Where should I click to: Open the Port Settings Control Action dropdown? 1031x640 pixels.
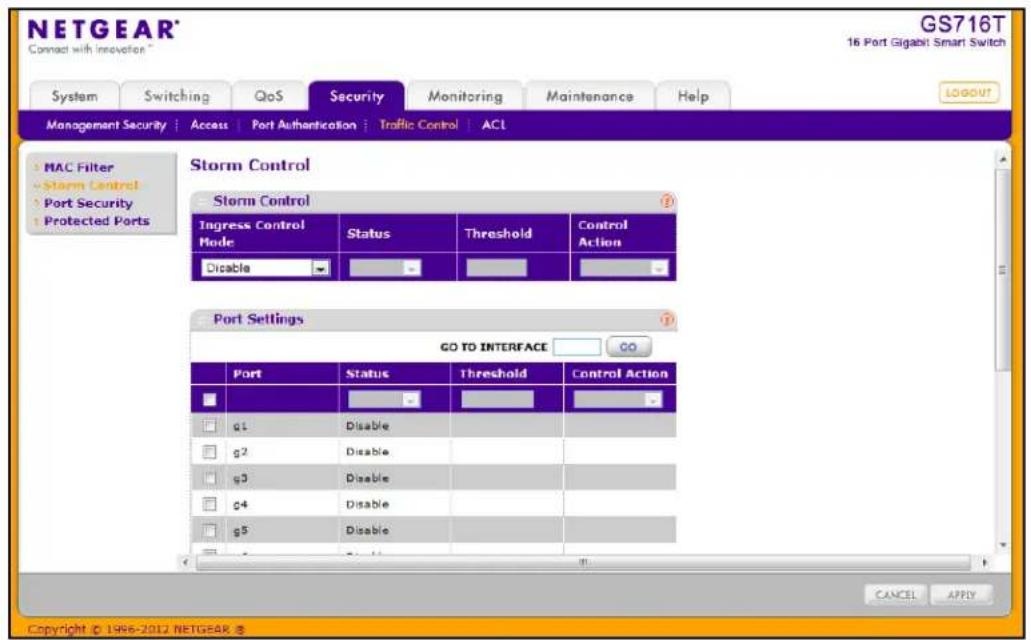click(x=617, y=399)
